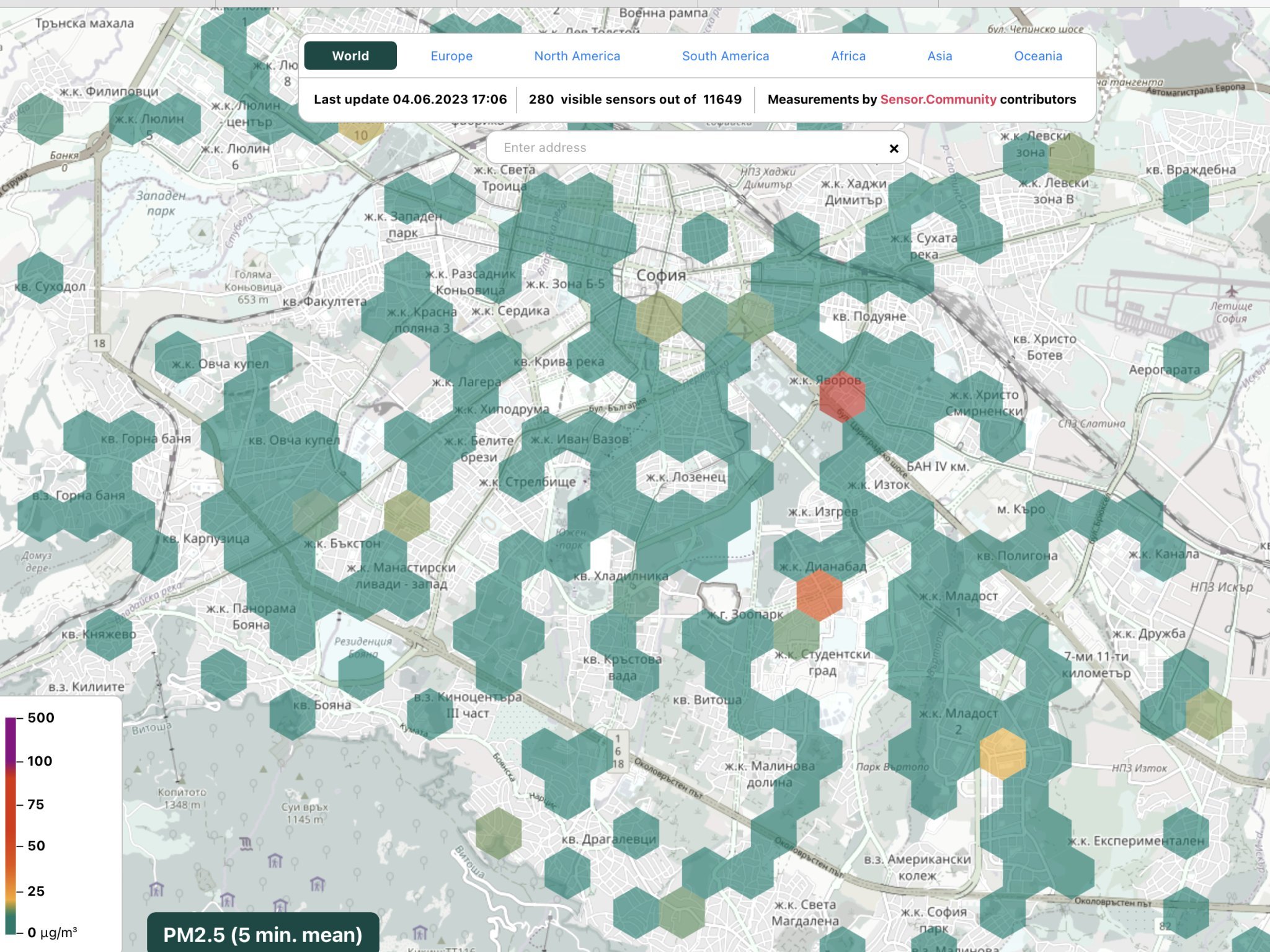Clear the address search with X

894,148
